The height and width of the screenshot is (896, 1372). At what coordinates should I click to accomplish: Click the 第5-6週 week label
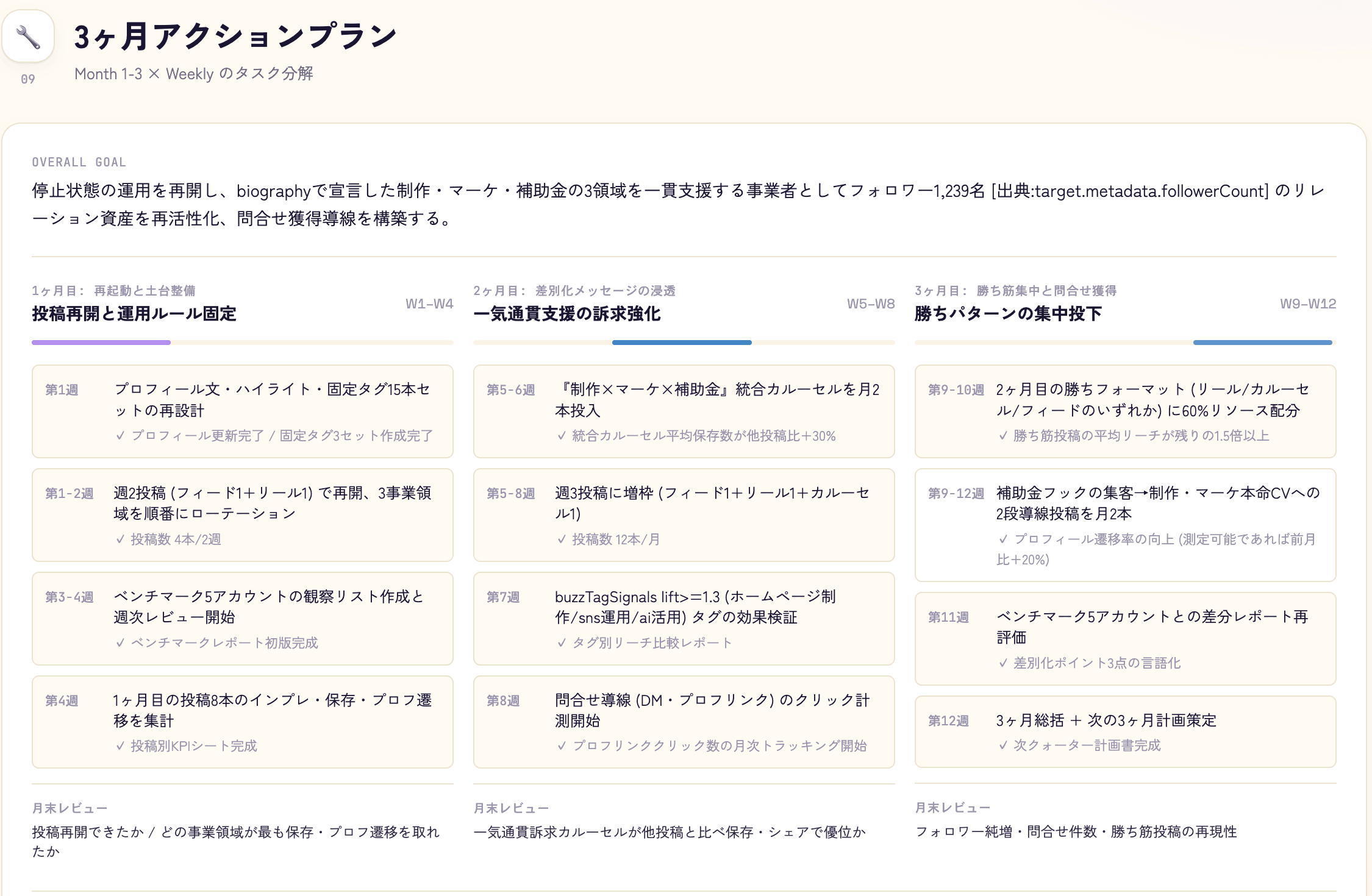pos(511,390)
